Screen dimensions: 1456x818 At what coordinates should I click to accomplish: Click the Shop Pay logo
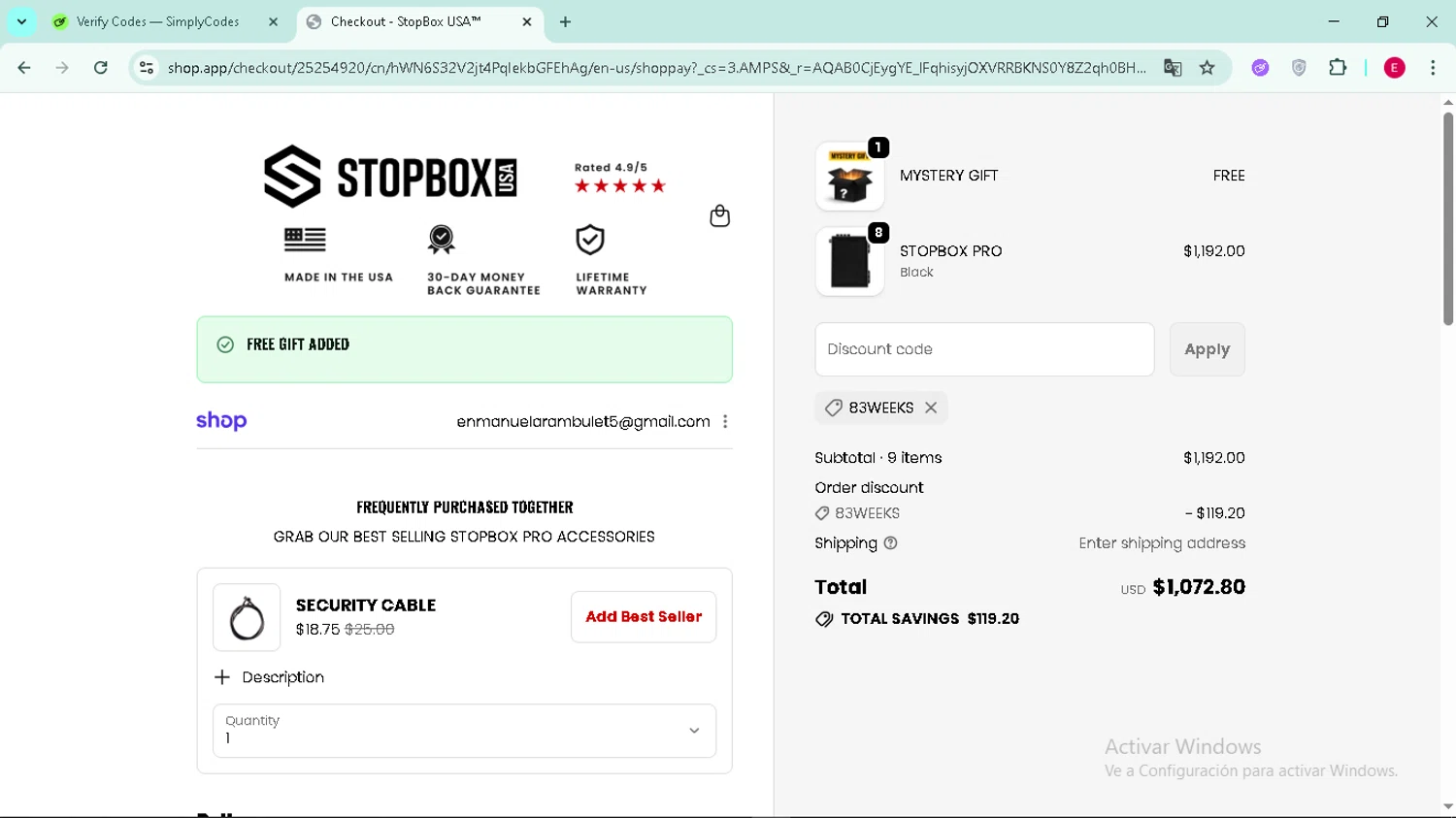221,421
